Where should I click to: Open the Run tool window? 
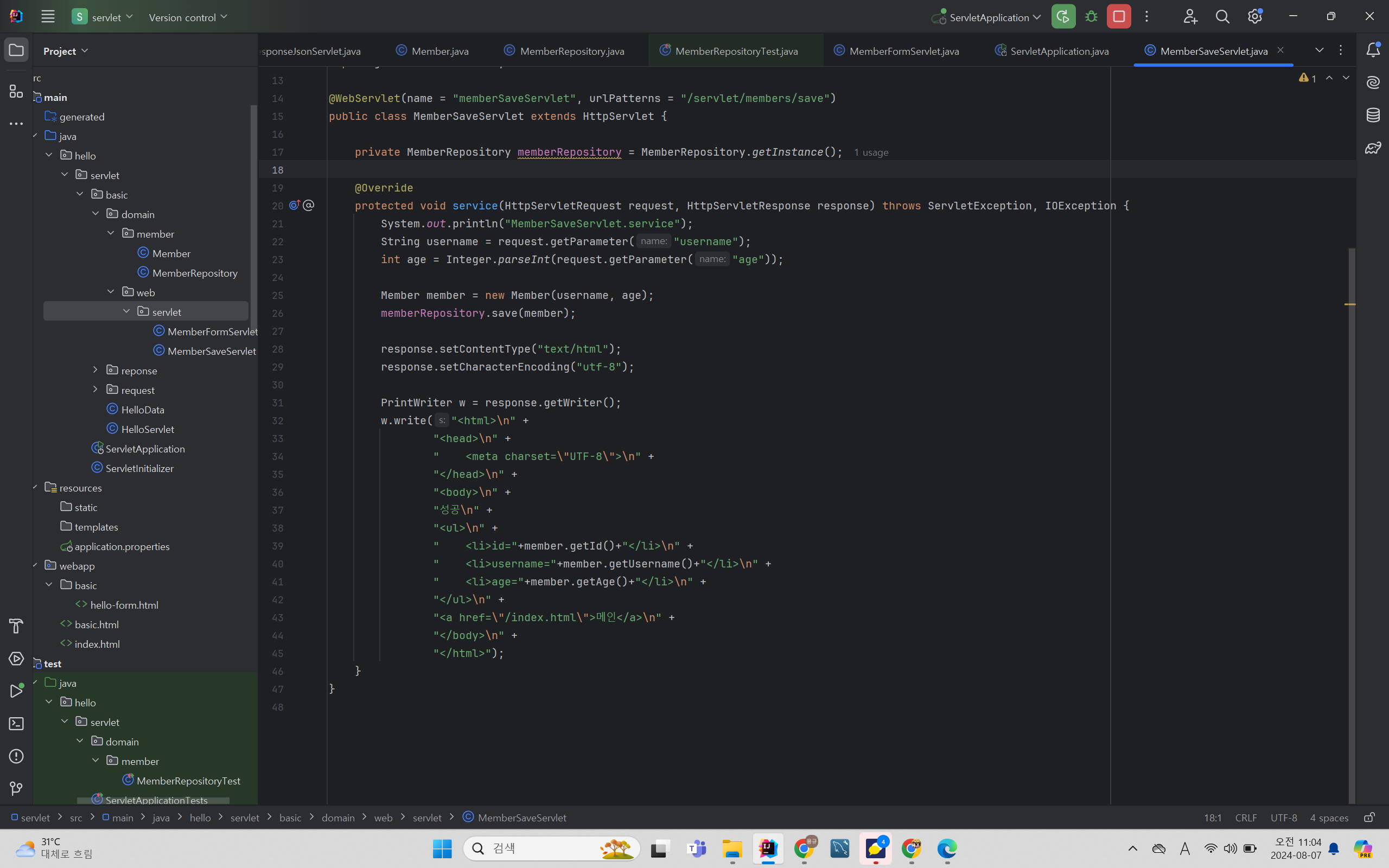point(16,691)
